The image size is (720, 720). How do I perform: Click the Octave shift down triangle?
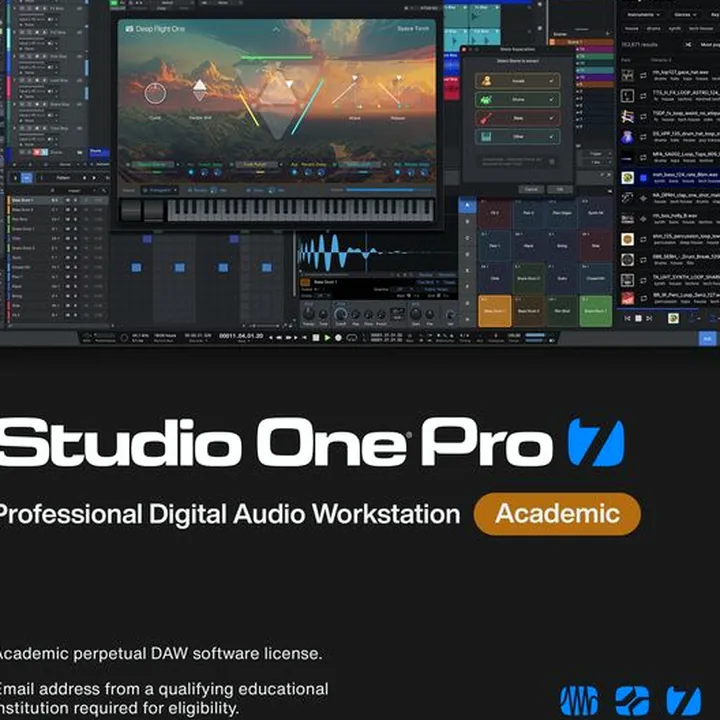[x=199, y=96]
